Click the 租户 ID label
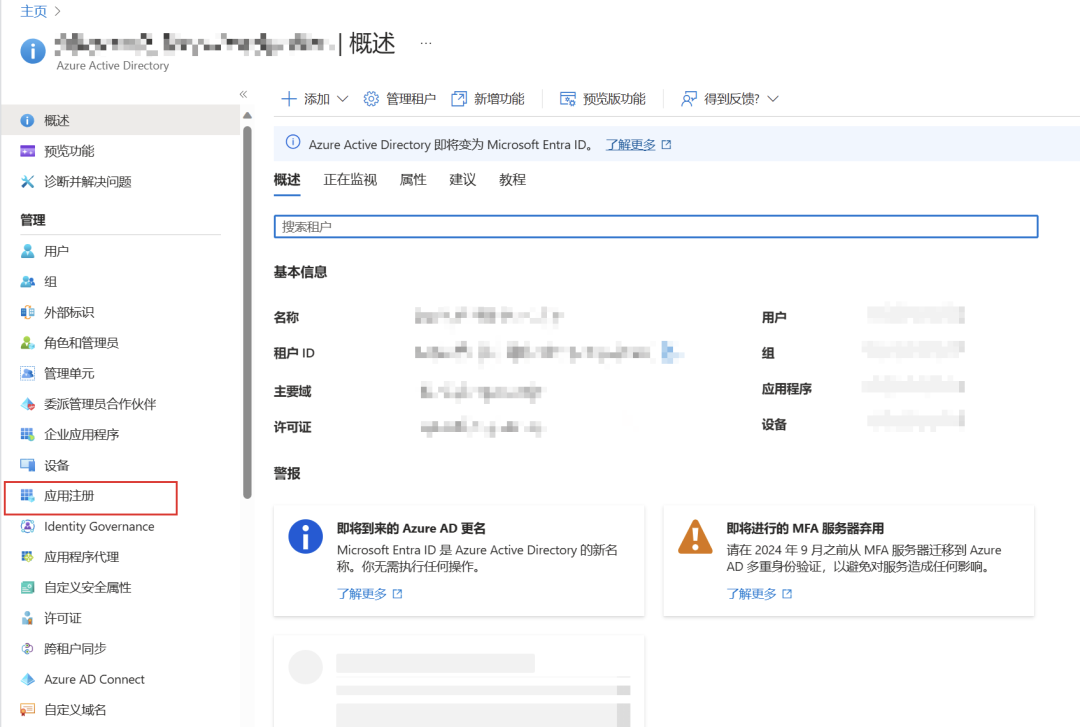 pos(294,353)
